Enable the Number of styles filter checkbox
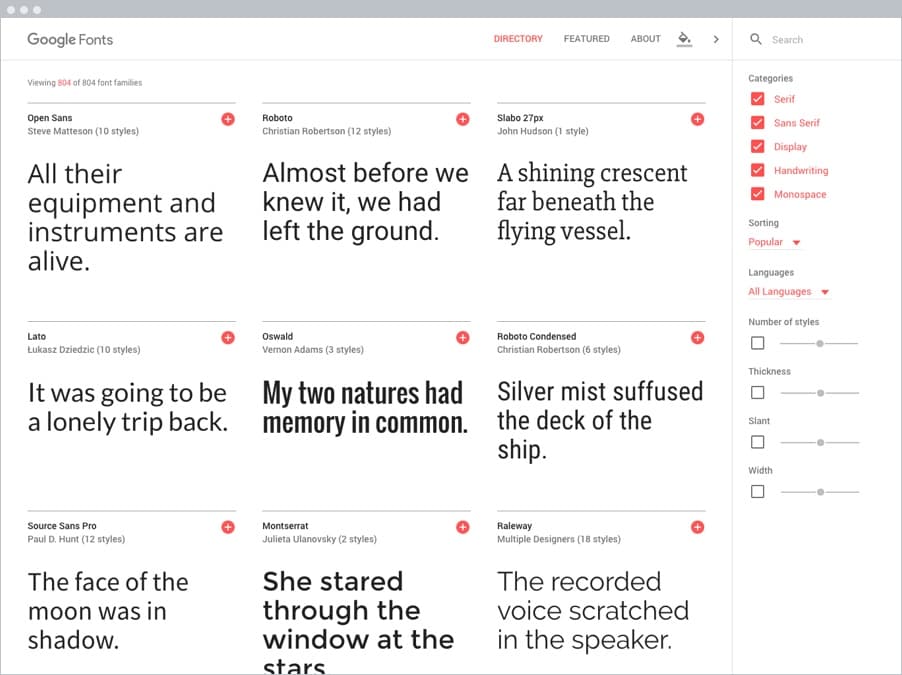Viewport: 902px width, 675px height. pos(758,343)
